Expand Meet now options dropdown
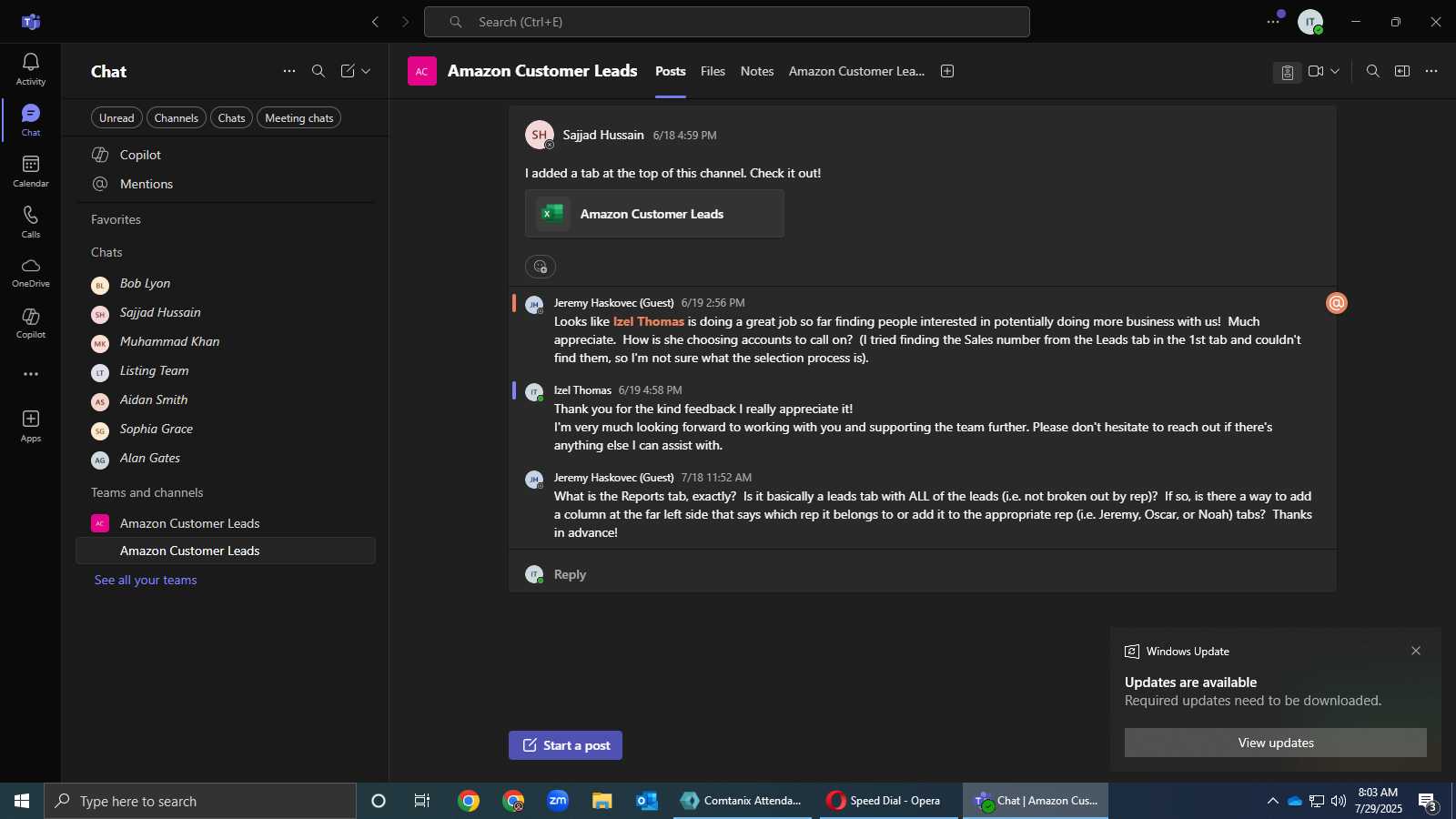 (x=1335, y=71)
